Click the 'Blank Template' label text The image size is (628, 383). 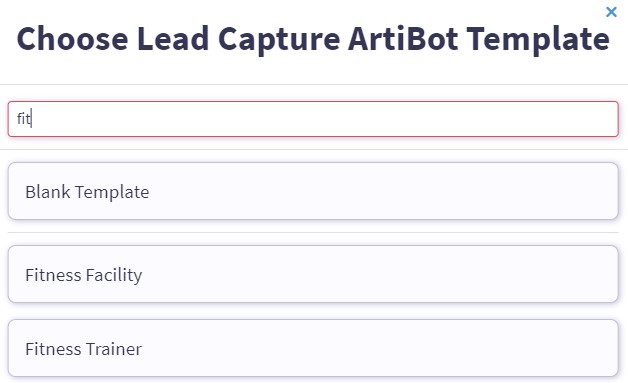click(87, 192)
